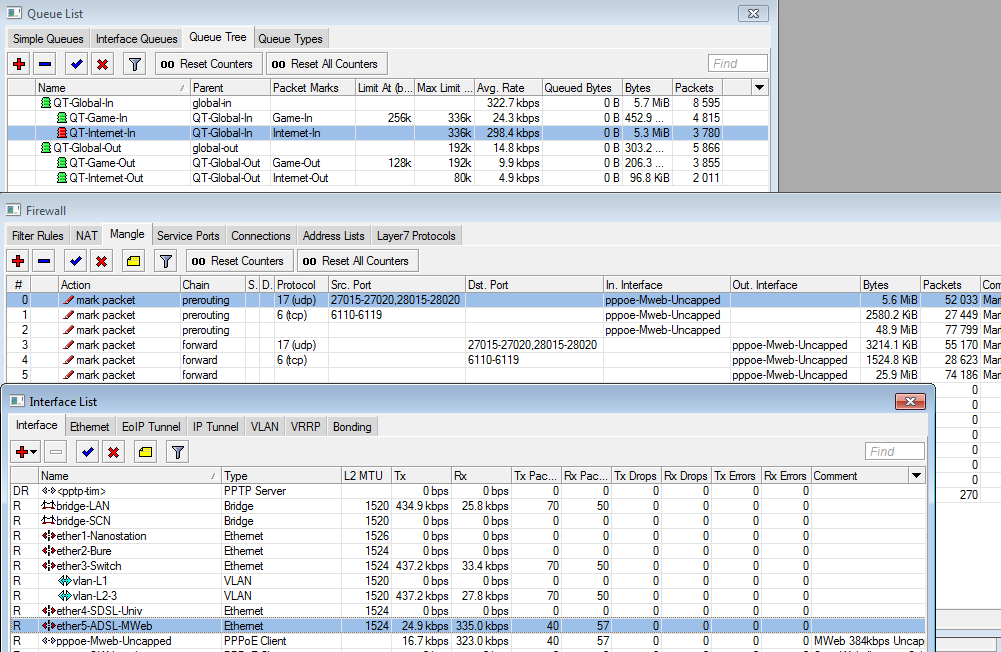
Task: Open the add interface dropdown in Interface List
Action: click(26, 452)
